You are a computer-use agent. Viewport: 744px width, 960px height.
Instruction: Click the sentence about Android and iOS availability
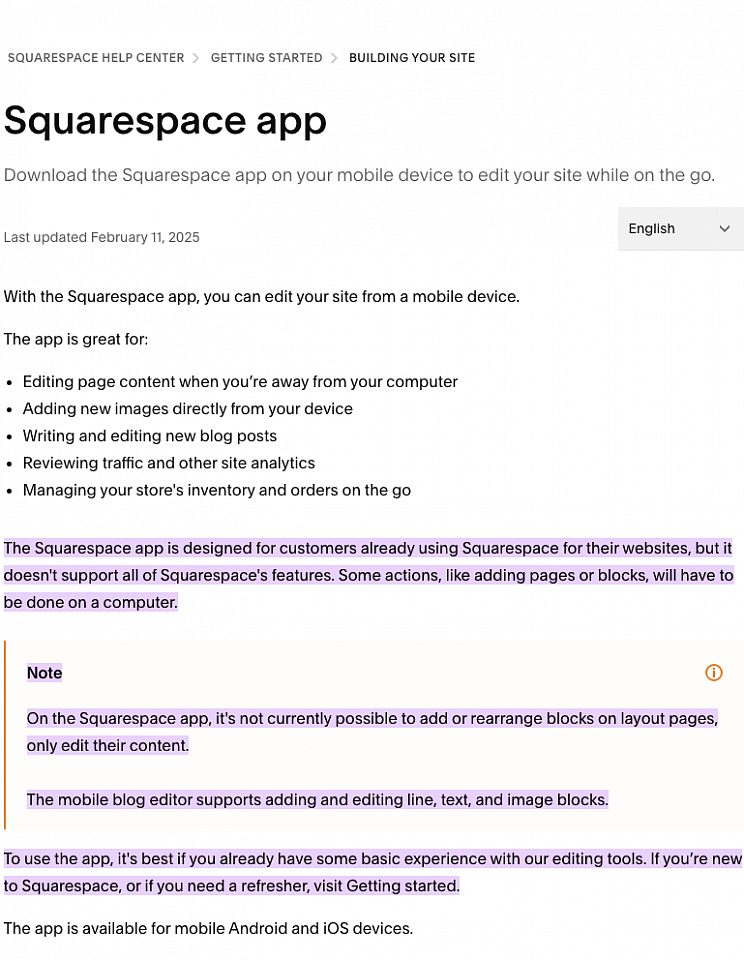coord(208,929)
